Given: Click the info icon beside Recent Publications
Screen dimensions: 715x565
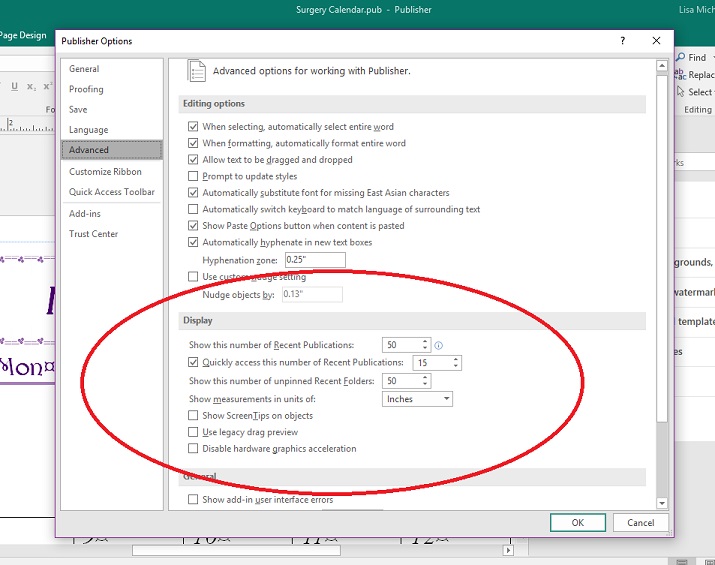Looking at the screenshot, I should coord(439,346).
